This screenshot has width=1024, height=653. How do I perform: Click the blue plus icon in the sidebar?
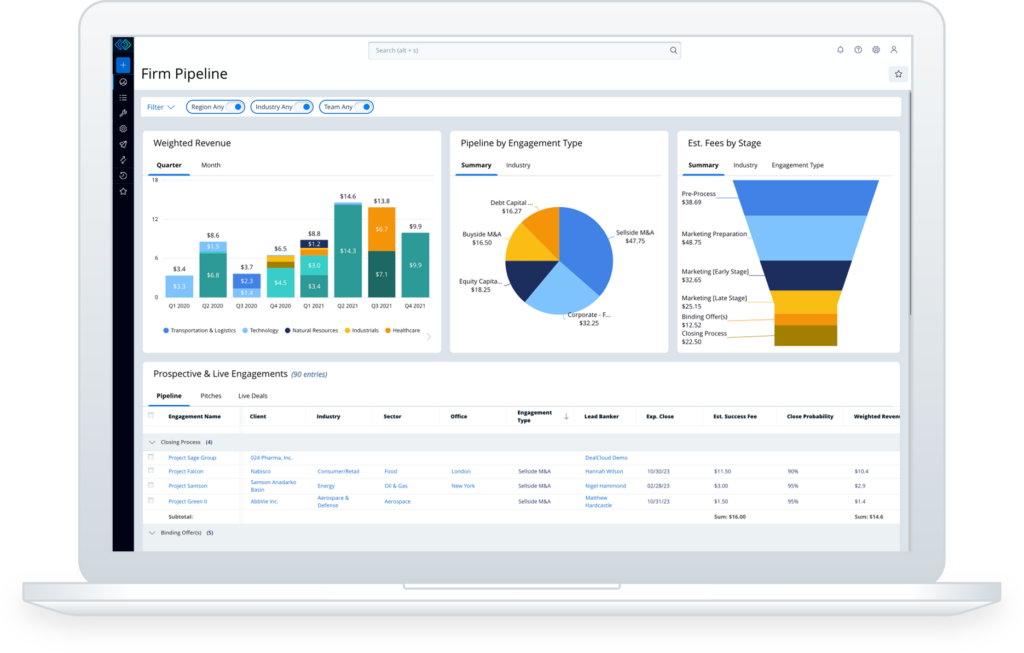[x=122, y=64]
